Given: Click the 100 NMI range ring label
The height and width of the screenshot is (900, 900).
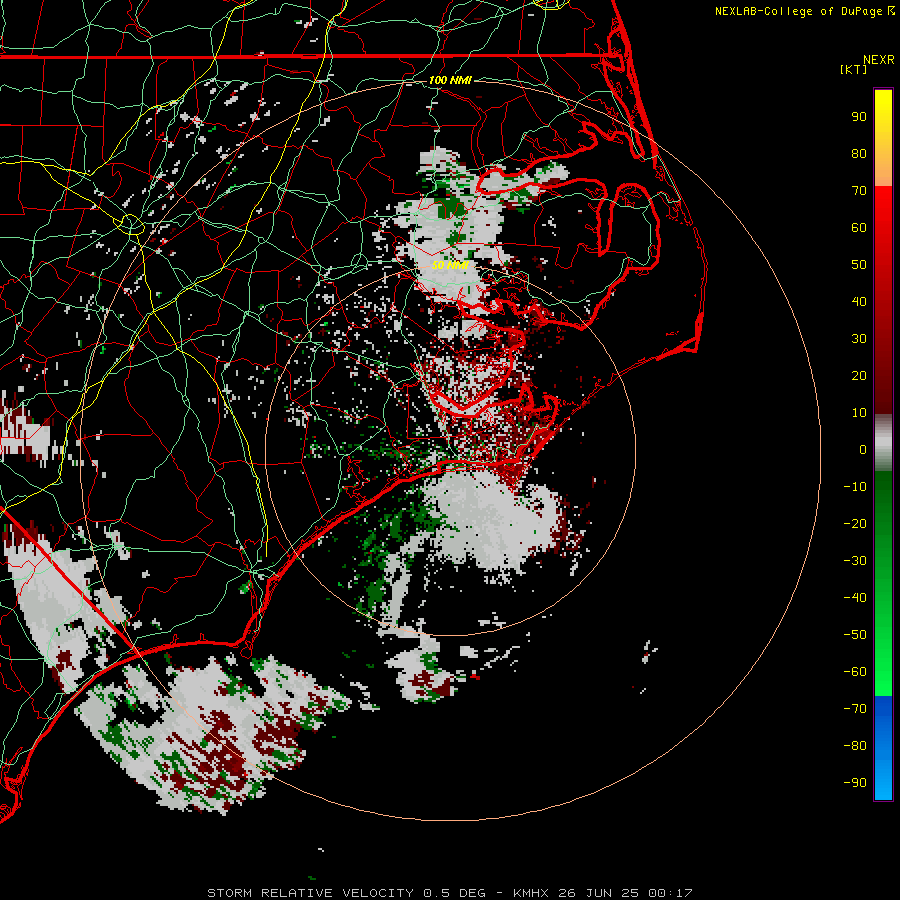Looking at the screenshot, I should [450, 80].
